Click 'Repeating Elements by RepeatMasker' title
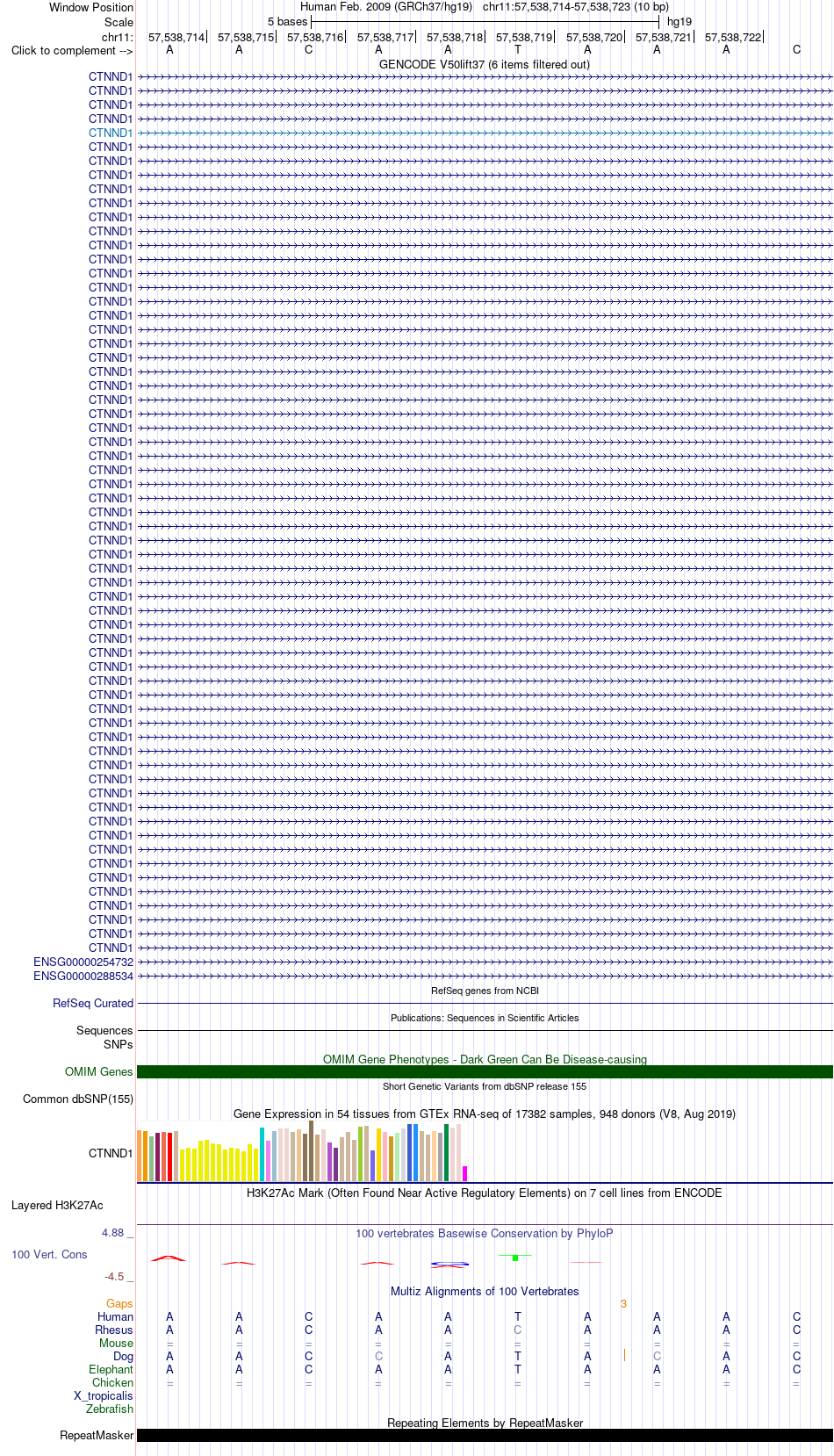Screen dimensions: 834x1456 click(x=485, y=1423)
